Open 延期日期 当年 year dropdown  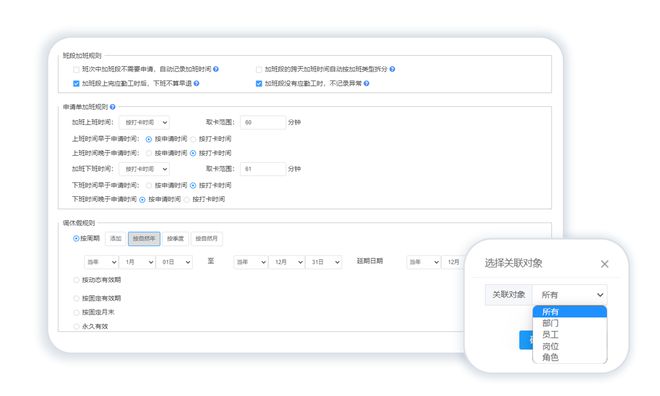point(423,262)
